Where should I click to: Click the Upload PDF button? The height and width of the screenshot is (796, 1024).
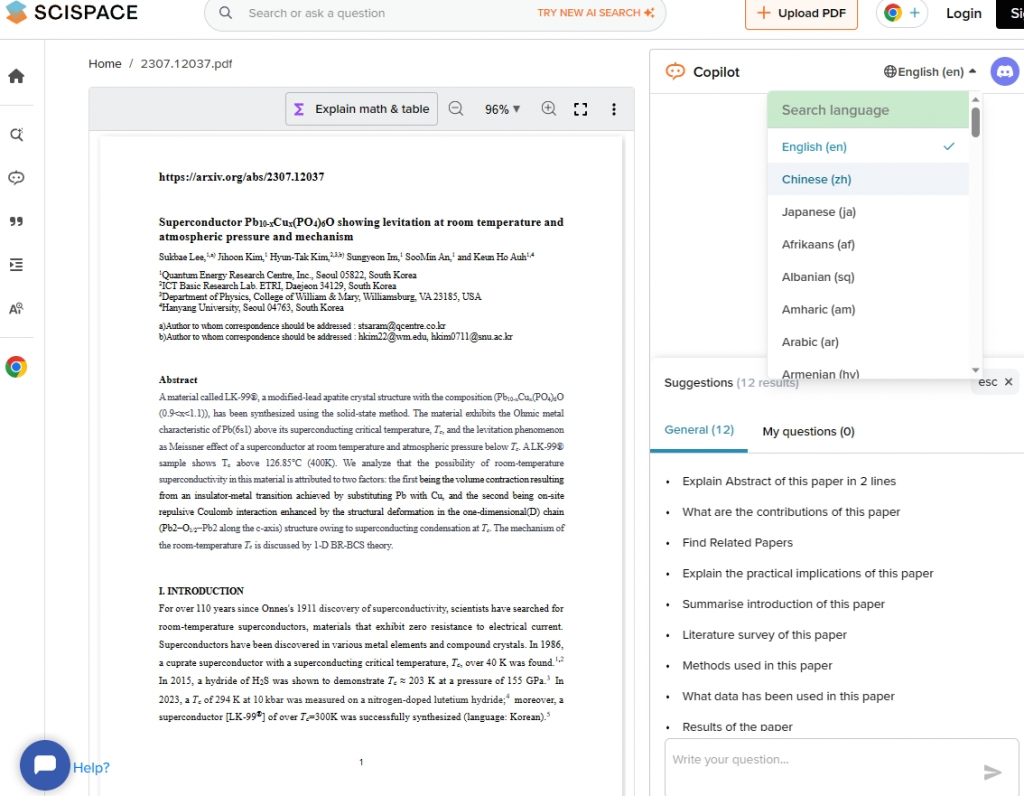(x=801, y=13)
